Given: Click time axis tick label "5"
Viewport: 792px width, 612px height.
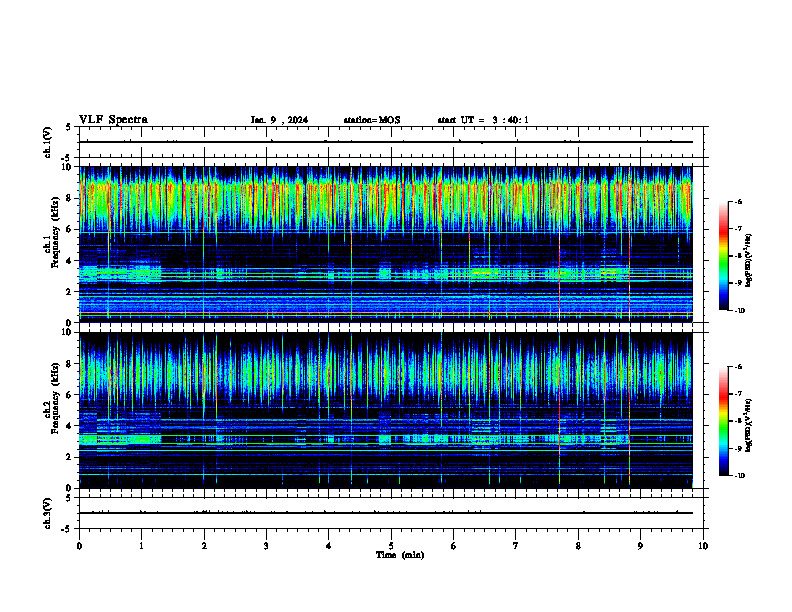Looking at the screenshot, I should (x=391, y=546).
